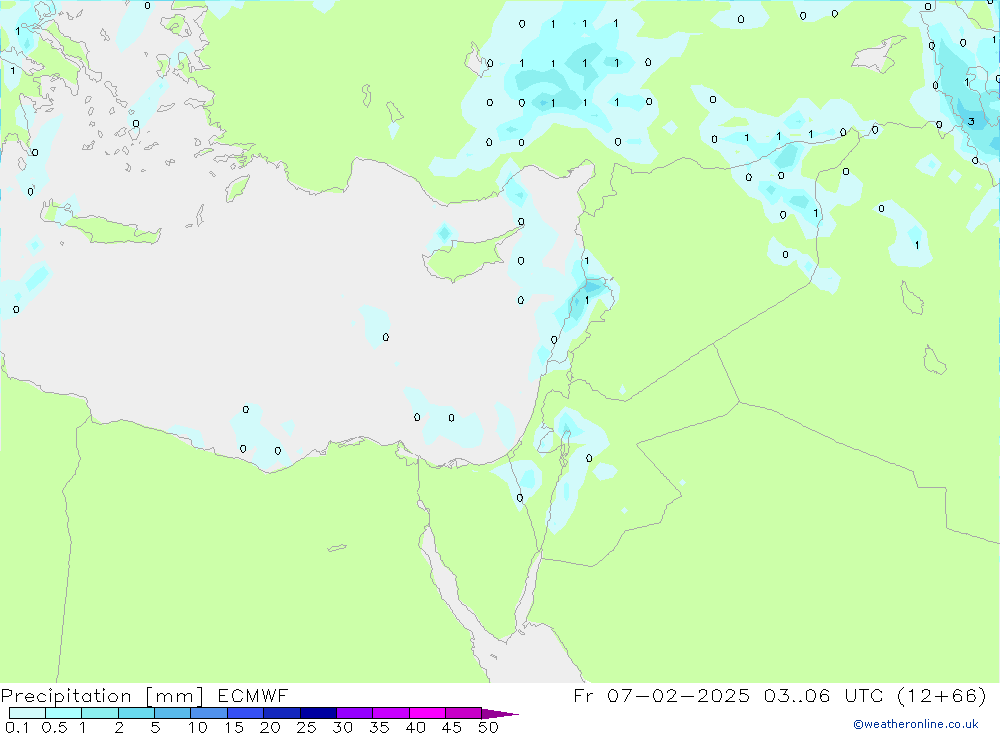This screenshot has width=1000, height=733.
Task: Open the weatheronline.co.uk copyright link
Action: [916, 724]
